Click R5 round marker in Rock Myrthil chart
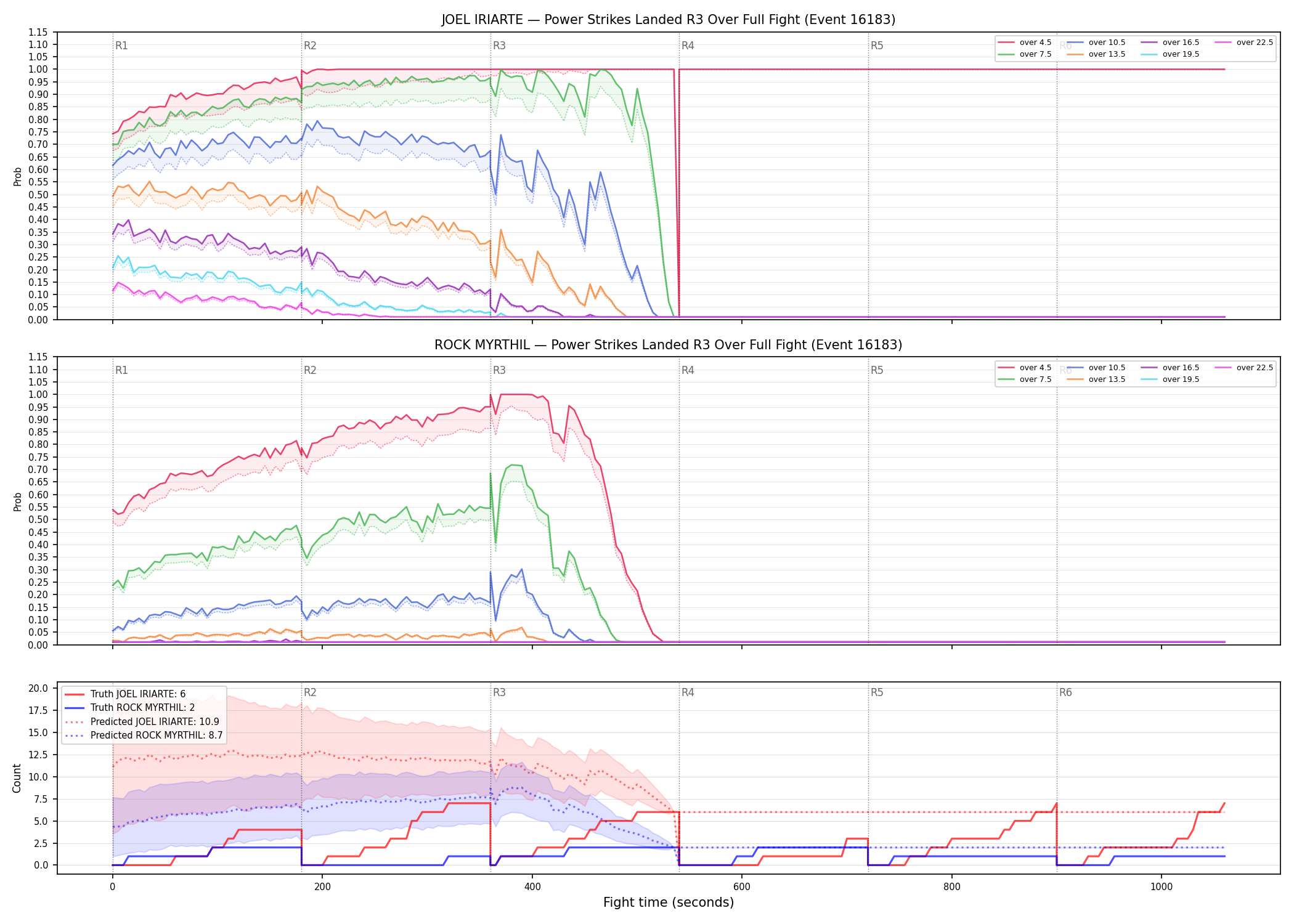 [877, 370]
